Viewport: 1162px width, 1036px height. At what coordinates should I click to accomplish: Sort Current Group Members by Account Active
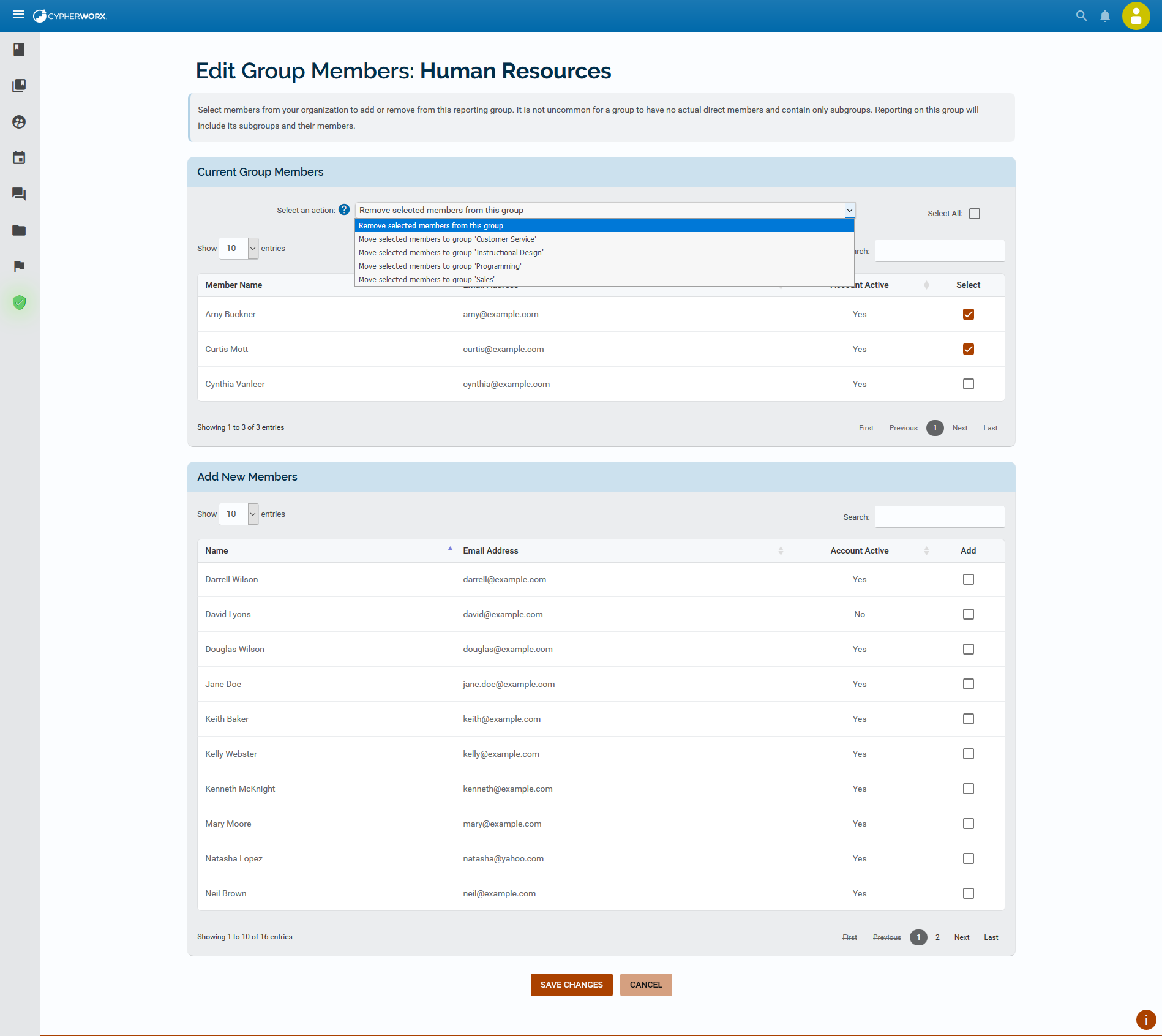926,285
